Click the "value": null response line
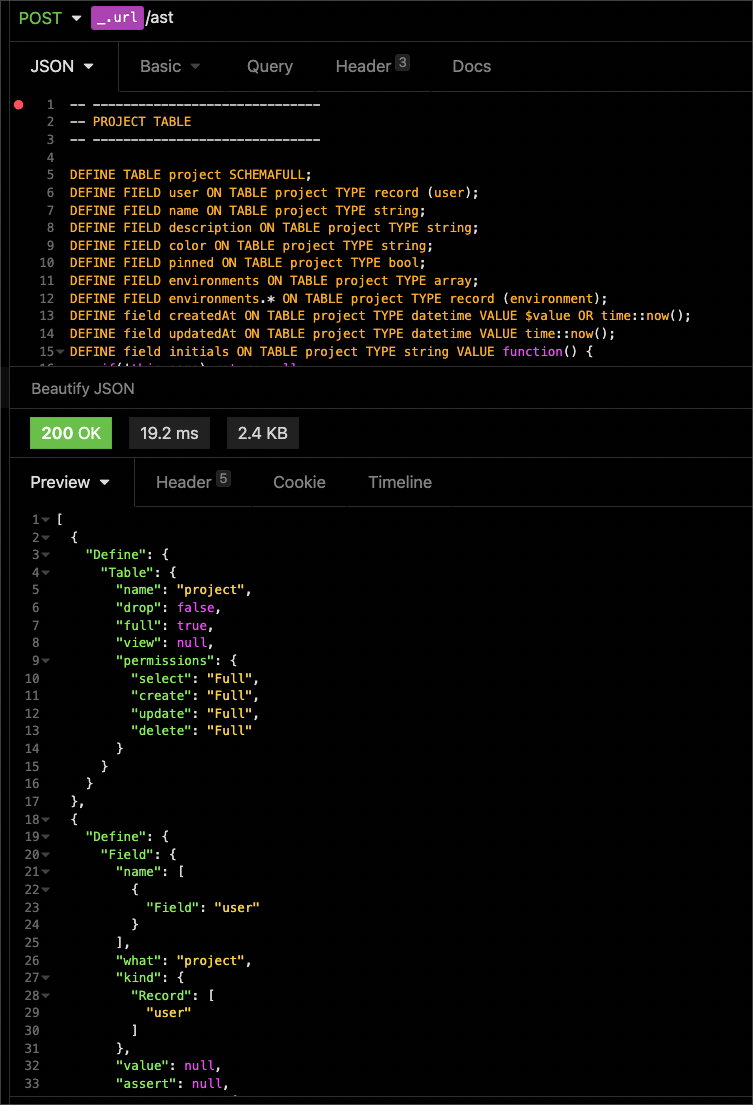This screenshot has height=1105, width=753. pyautogui.click(x=168, y=1066)
